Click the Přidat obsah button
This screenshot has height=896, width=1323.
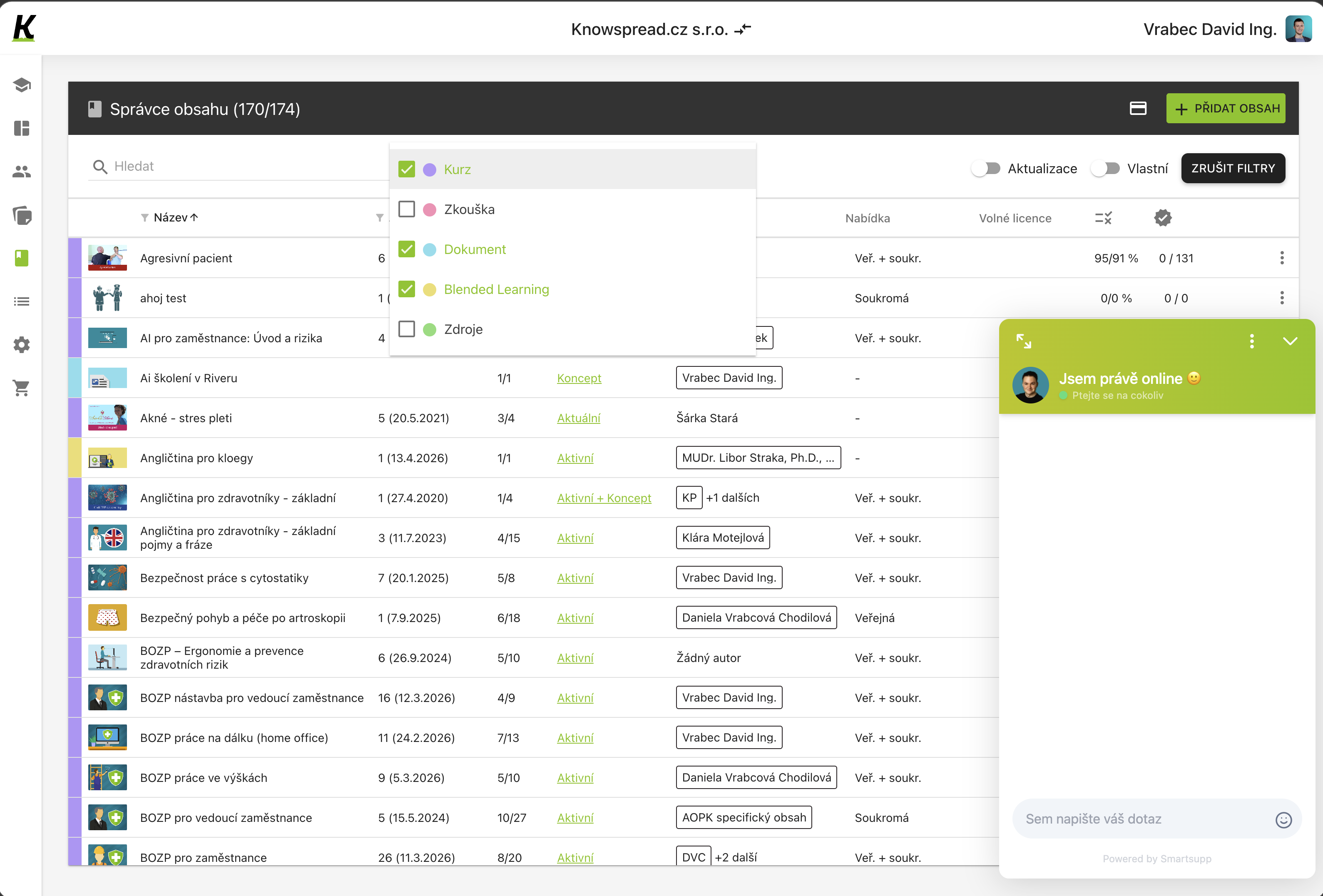pos(1226,108)
